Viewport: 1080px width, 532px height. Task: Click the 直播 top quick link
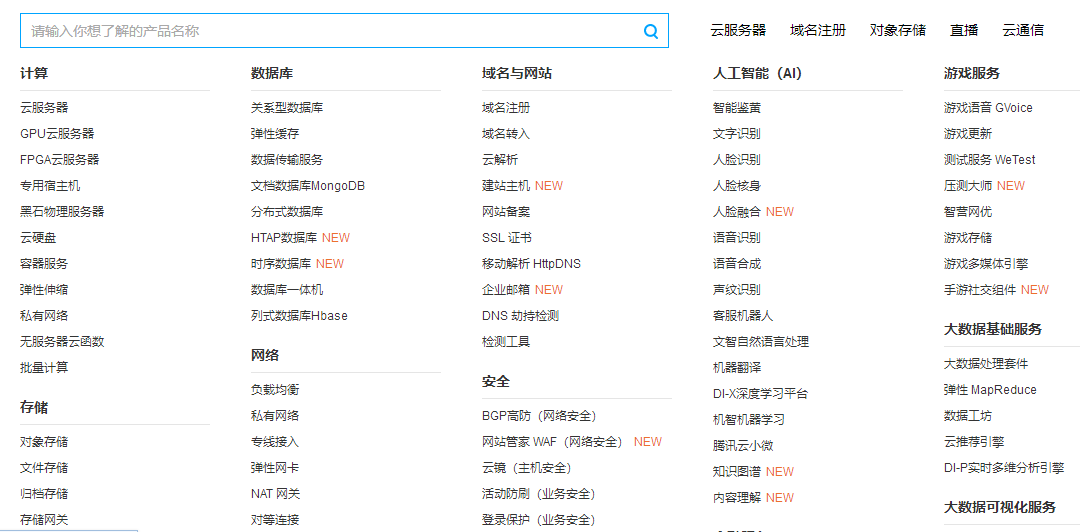pyautogui.click(x=964, y=30)
